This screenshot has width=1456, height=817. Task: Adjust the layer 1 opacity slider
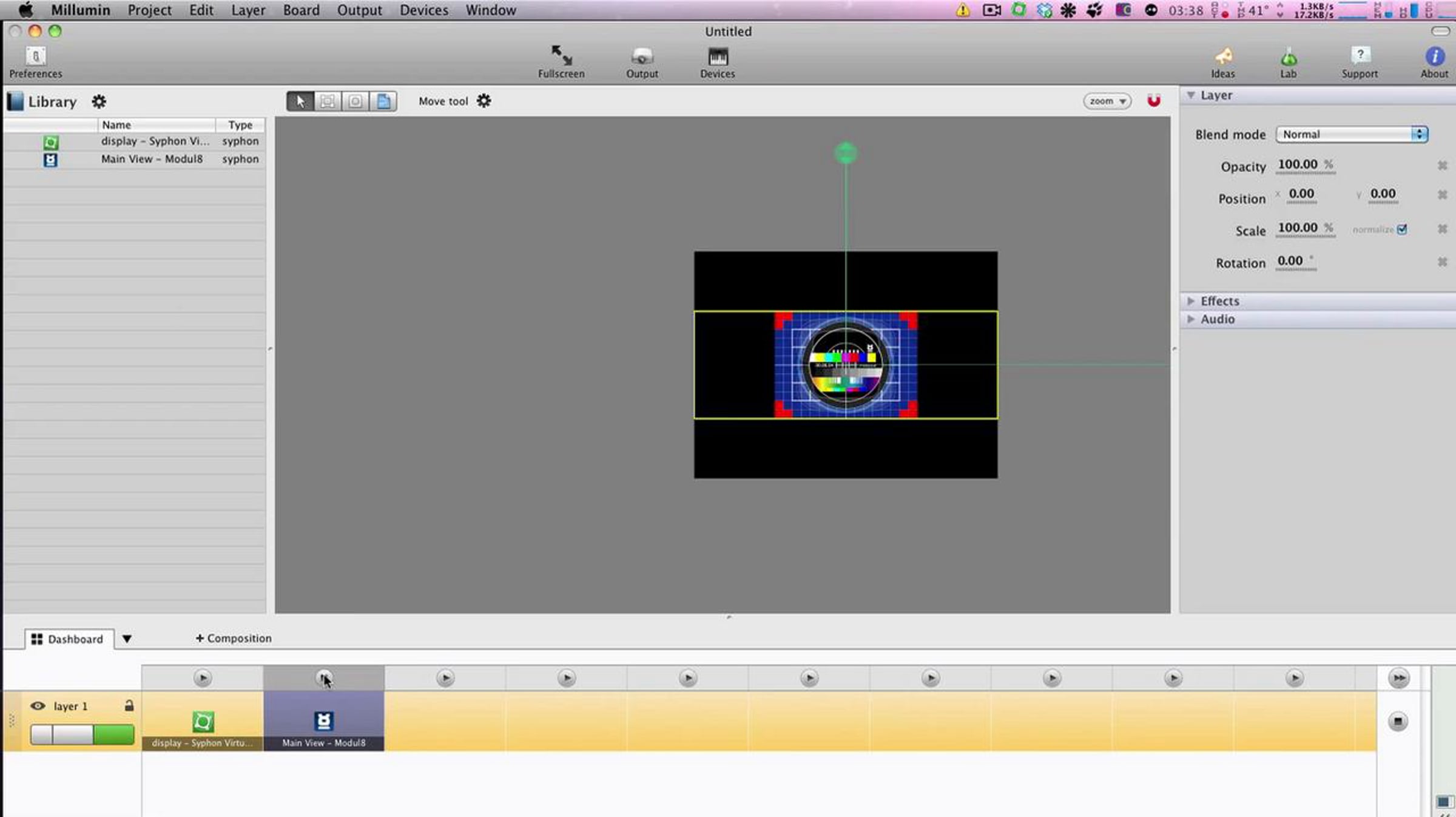[83, 734]
